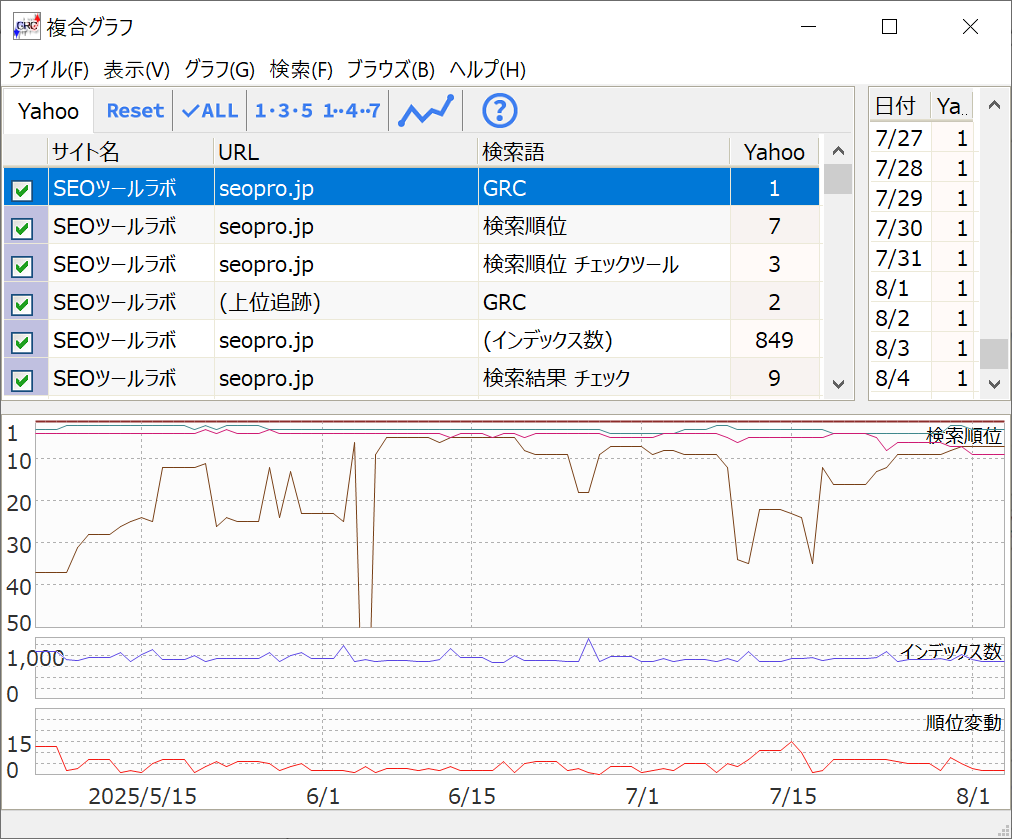
Task: Switch to the Yahoo tab
Action: click(48, 111)
